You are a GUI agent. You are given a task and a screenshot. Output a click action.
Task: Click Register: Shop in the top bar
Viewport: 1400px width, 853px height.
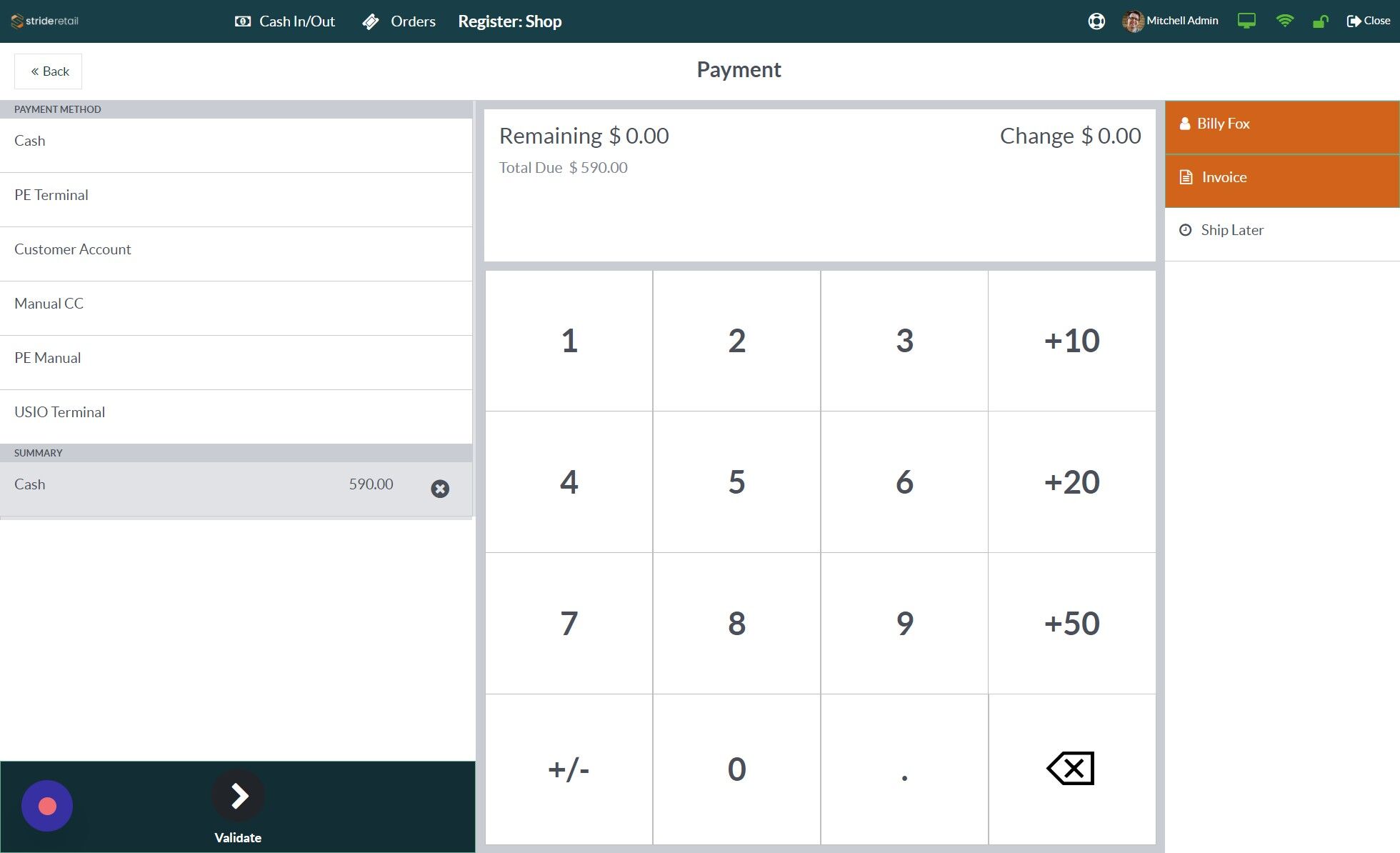coord(510,21)
